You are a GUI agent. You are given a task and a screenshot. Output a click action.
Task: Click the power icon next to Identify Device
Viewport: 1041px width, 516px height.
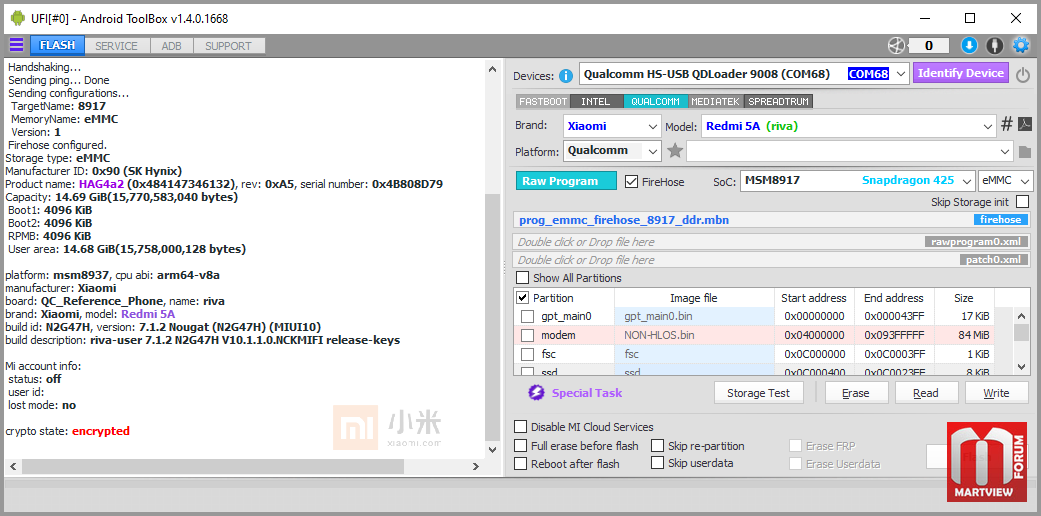point(1023,74)
